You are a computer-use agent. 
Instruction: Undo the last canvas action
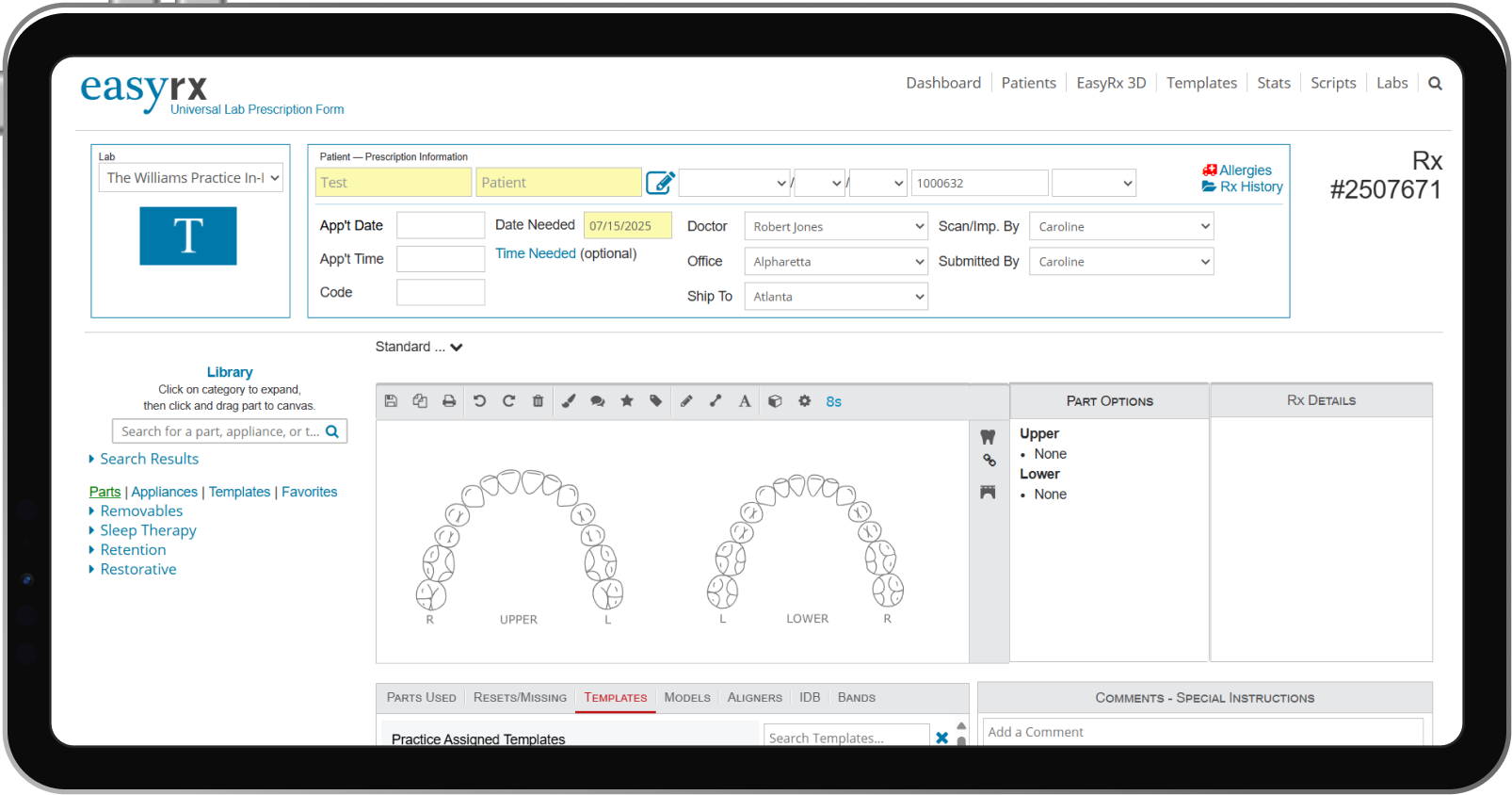tap(479, 401)
